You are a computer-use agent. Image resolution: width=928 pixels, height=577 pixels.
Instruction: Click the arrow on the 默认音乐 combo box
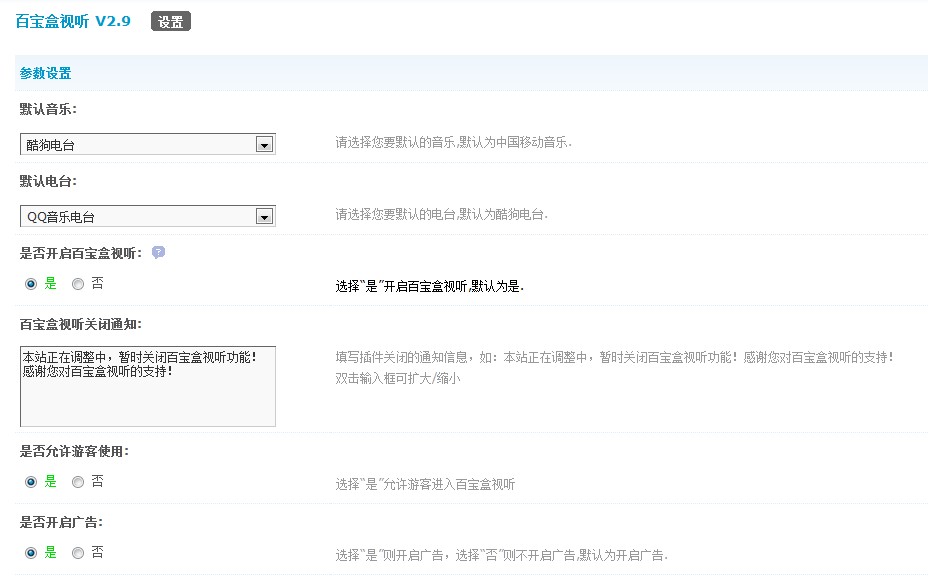pyautogui.click(x=264, y=143)
